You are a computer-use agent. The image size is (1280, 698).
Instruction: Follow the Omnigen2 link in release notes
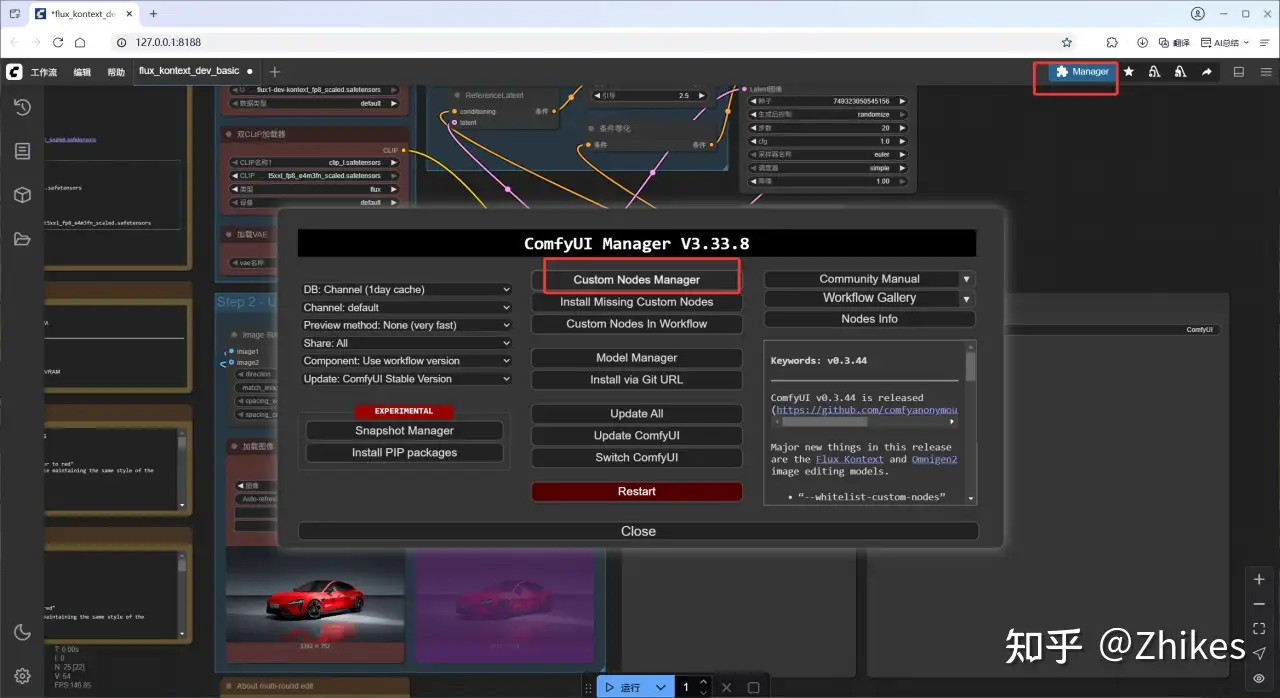click(x=934, y=460)
